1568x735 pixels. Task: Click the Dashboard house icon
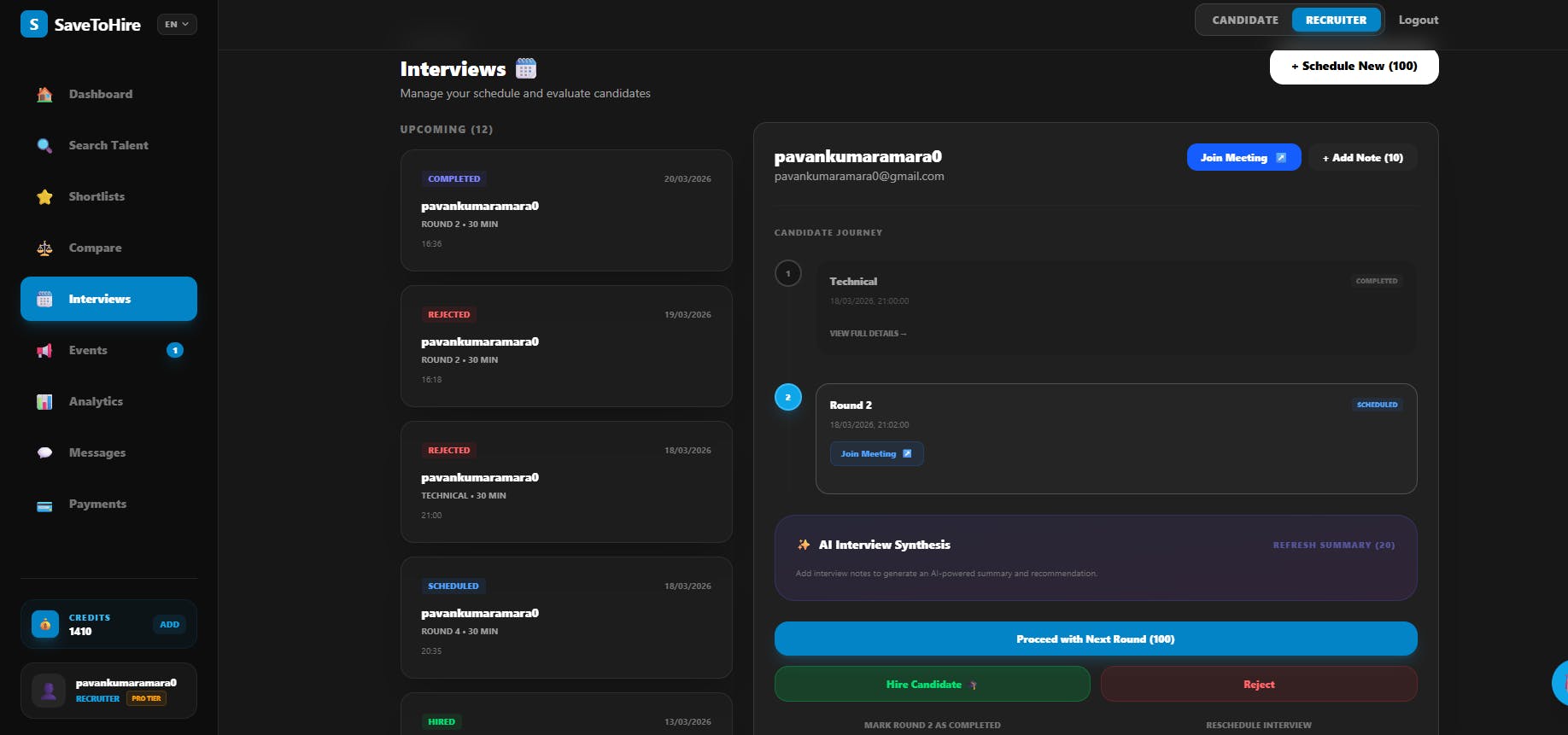click(44, 94)
